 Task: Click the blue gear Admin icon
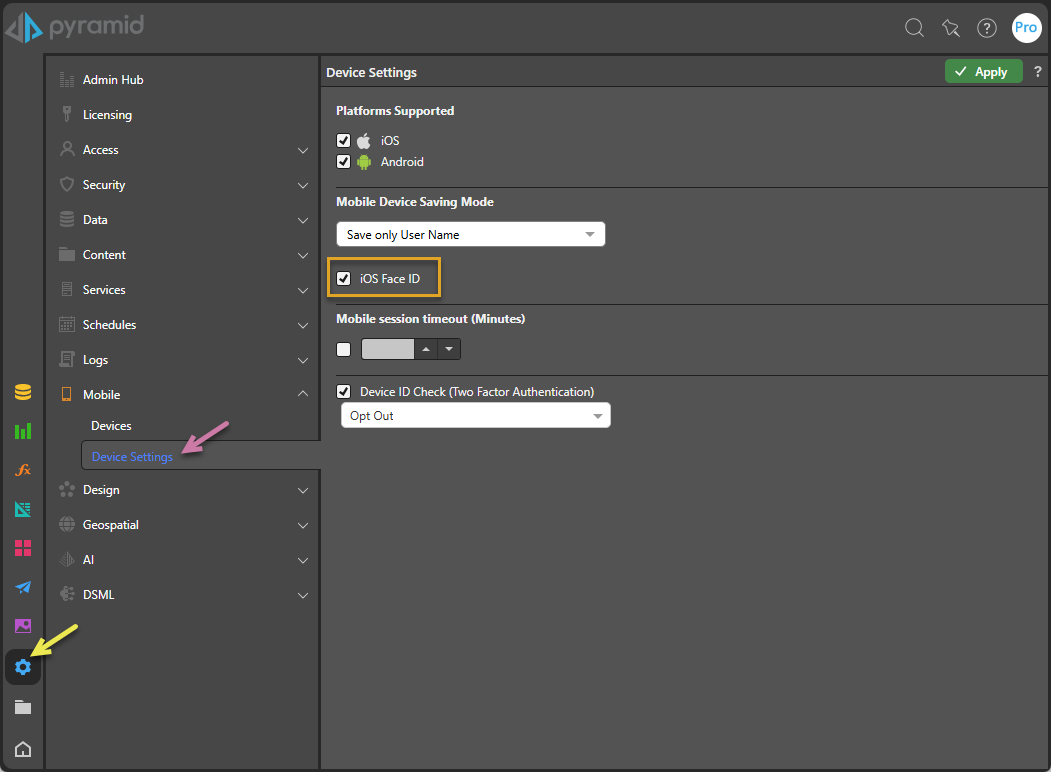coord(23,667)
